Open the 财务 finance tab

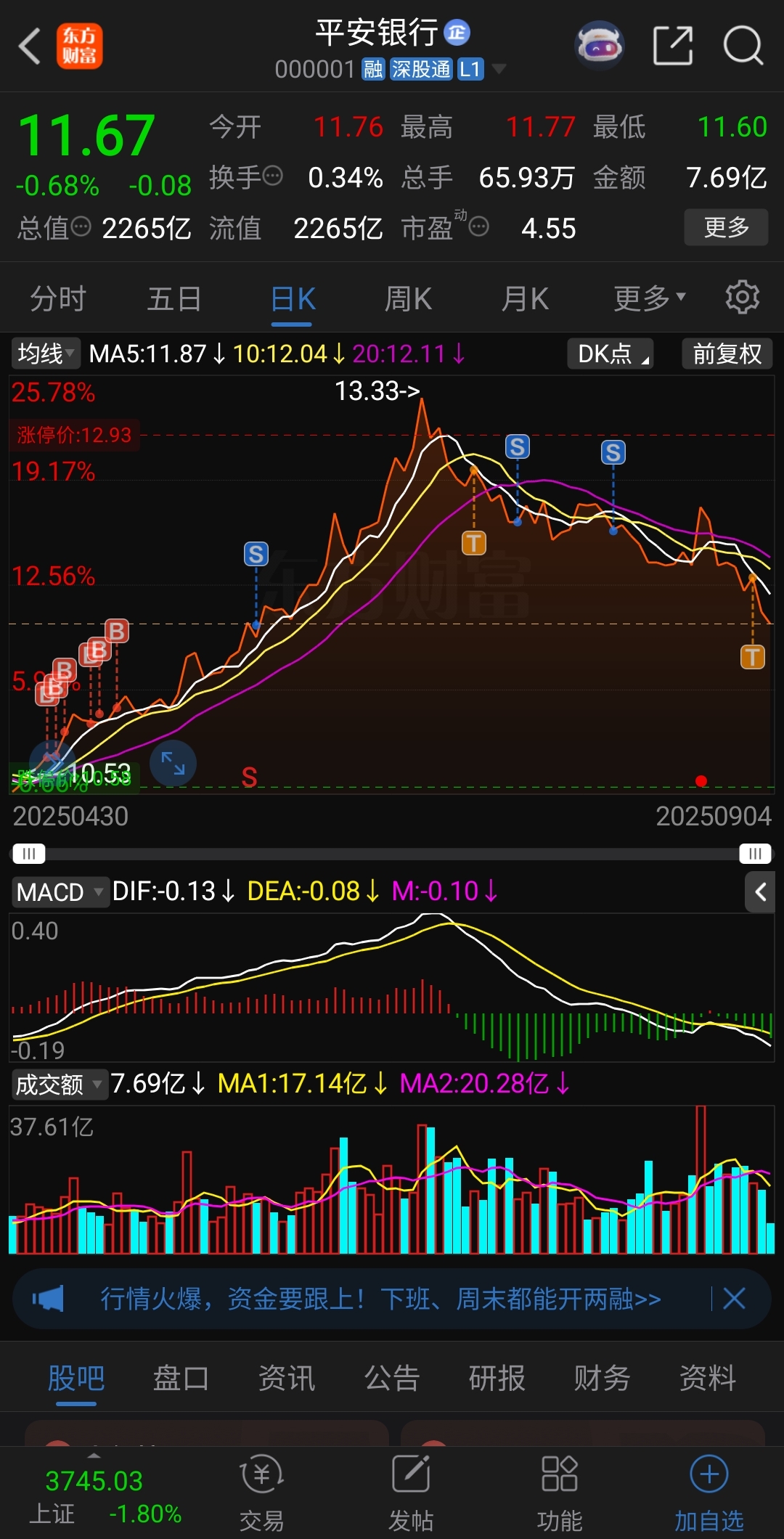click(603, 1378)
